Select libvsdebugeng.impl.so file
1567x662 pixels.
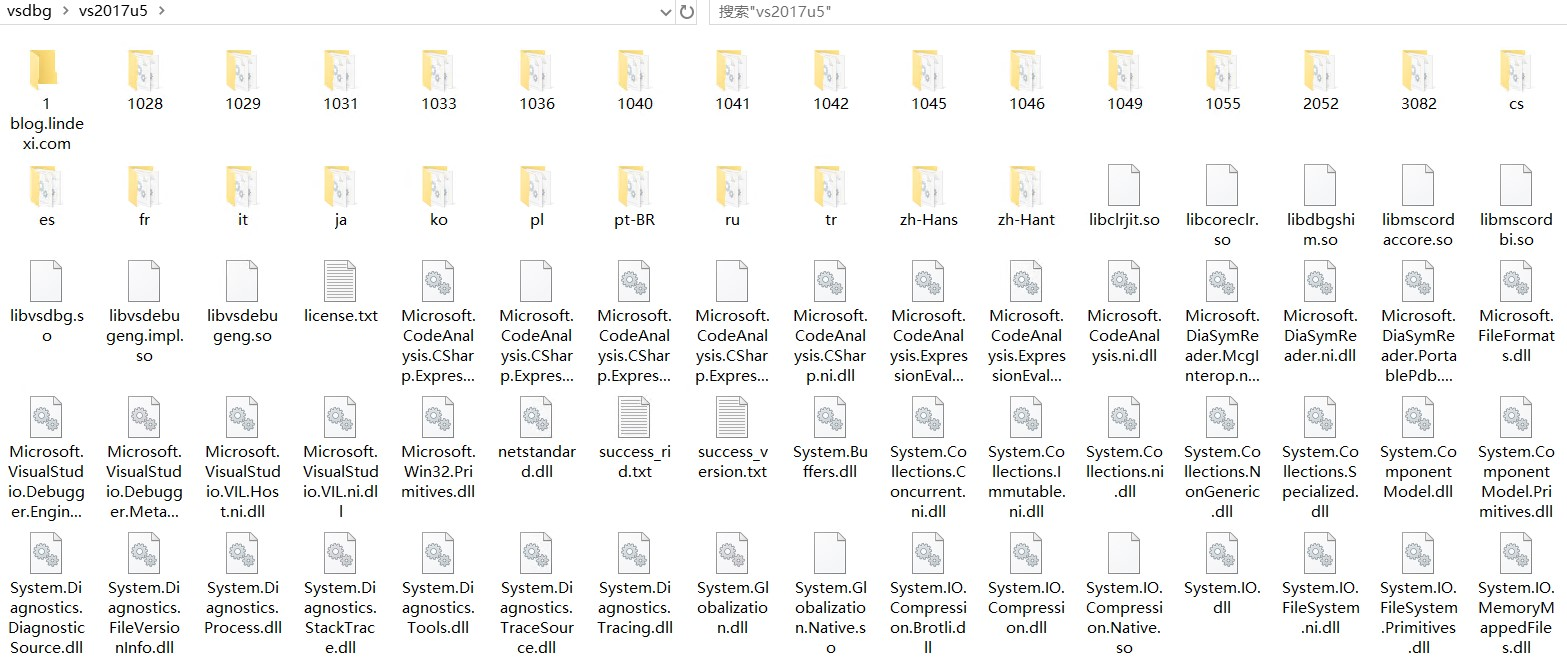click(145, 312)
